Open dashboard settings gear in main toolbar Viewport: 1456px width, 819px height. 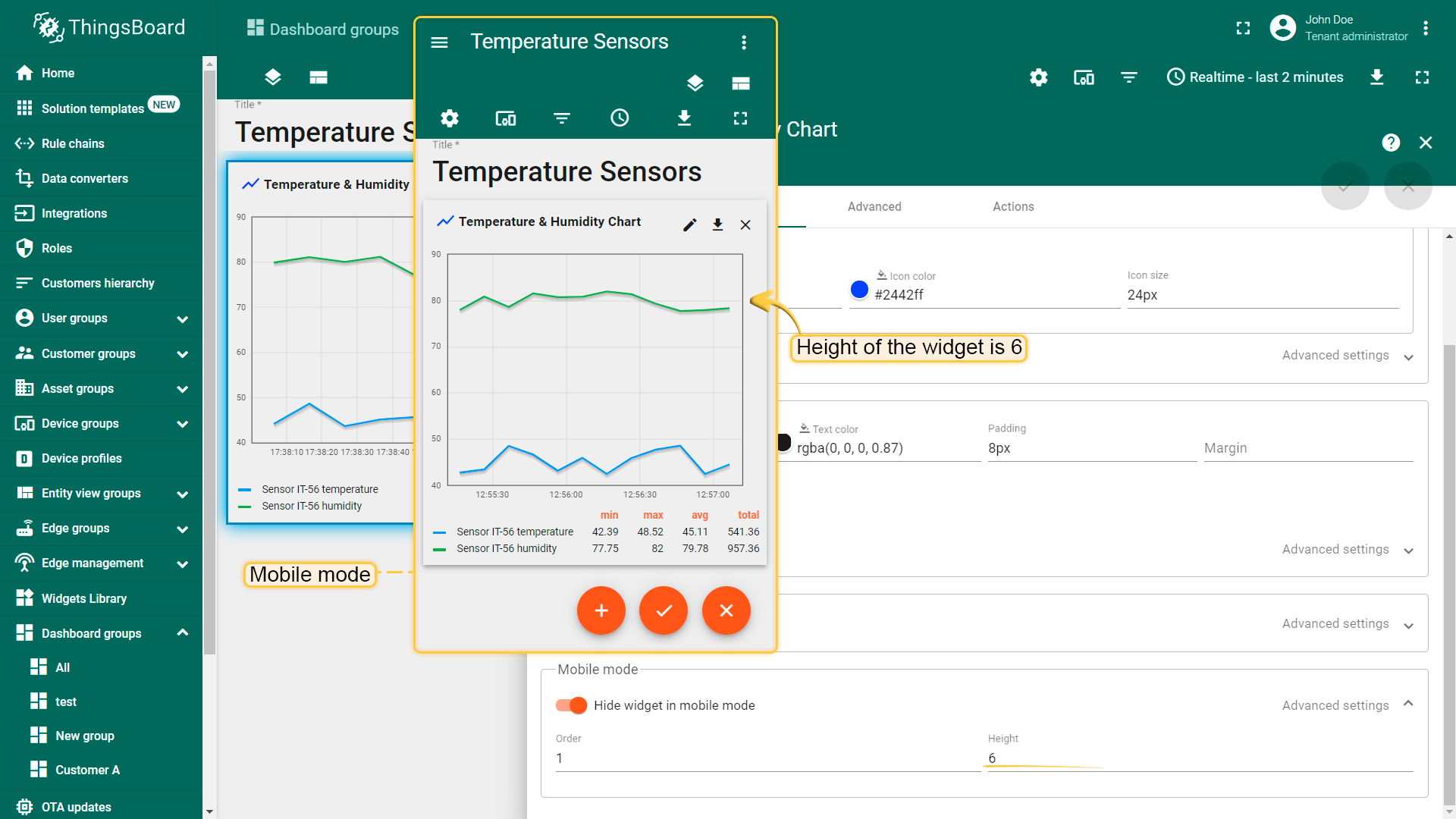tap(1039, 77)
